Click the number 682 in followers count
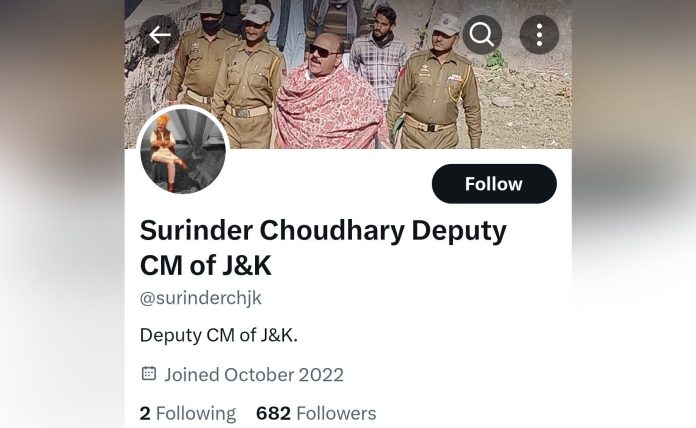 click(273, 413)
